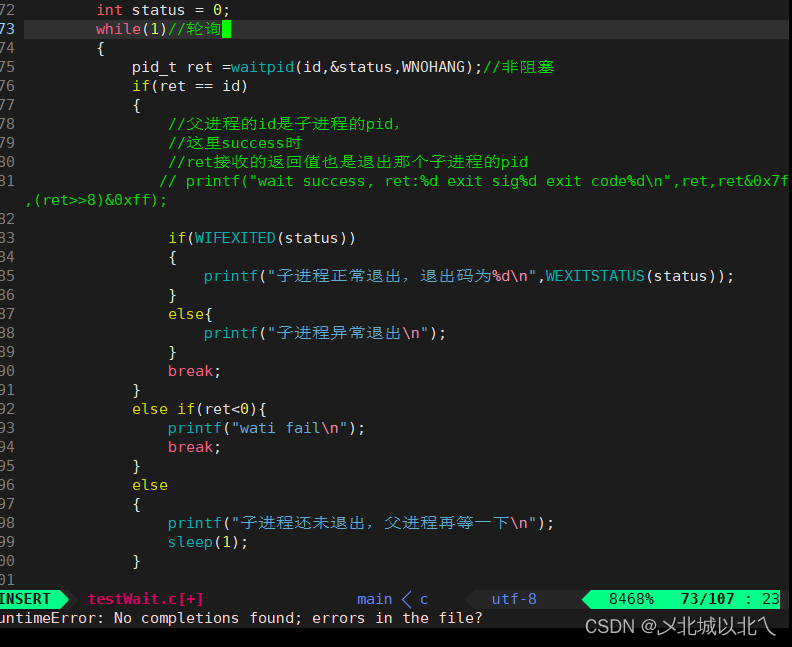Place cursor on 'int status = 0;' line
792x647 pixels.
click(x=163, y=10)
